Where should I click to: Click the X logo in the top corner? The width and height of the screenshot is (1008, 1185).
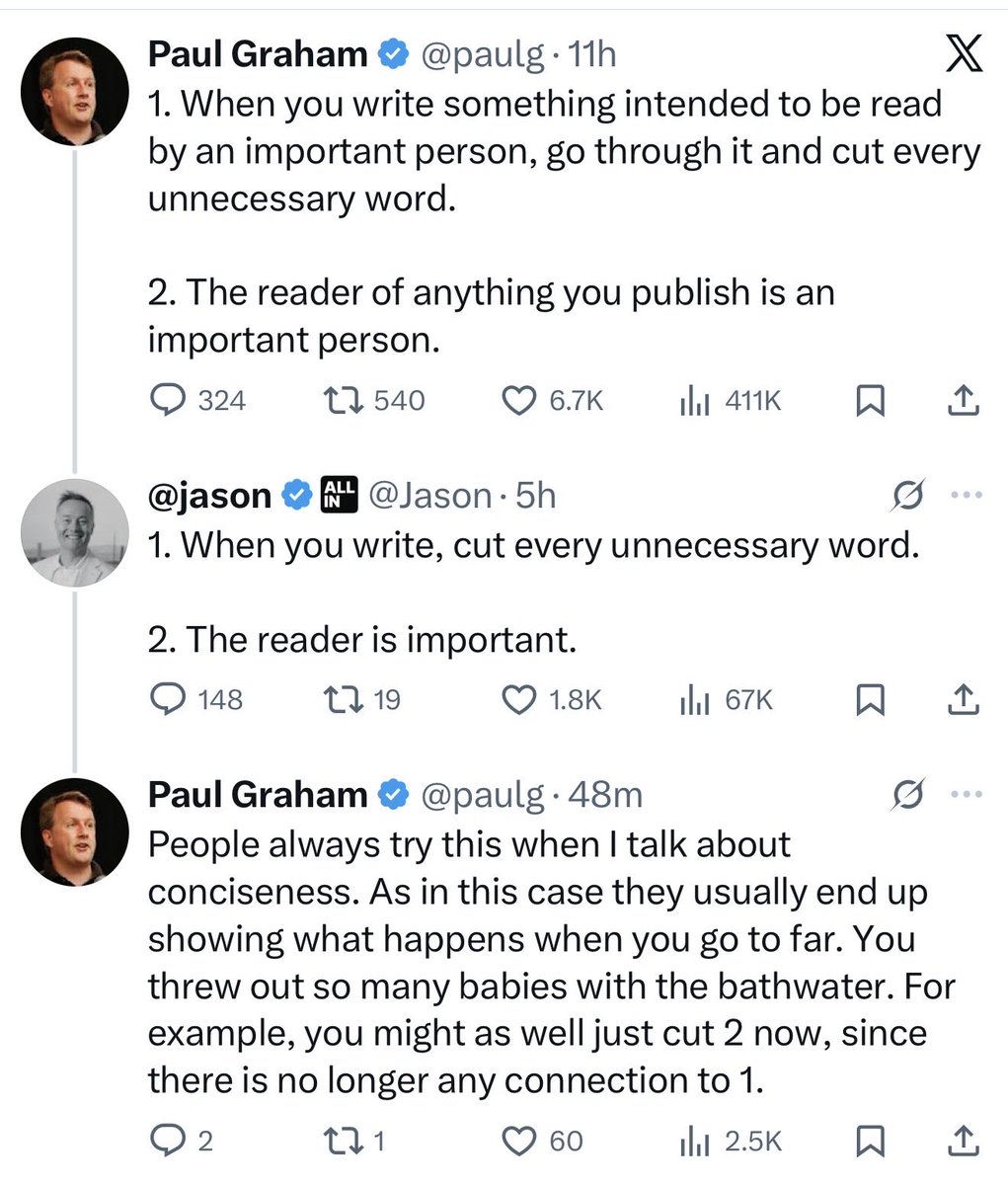(x=964, y=55)
